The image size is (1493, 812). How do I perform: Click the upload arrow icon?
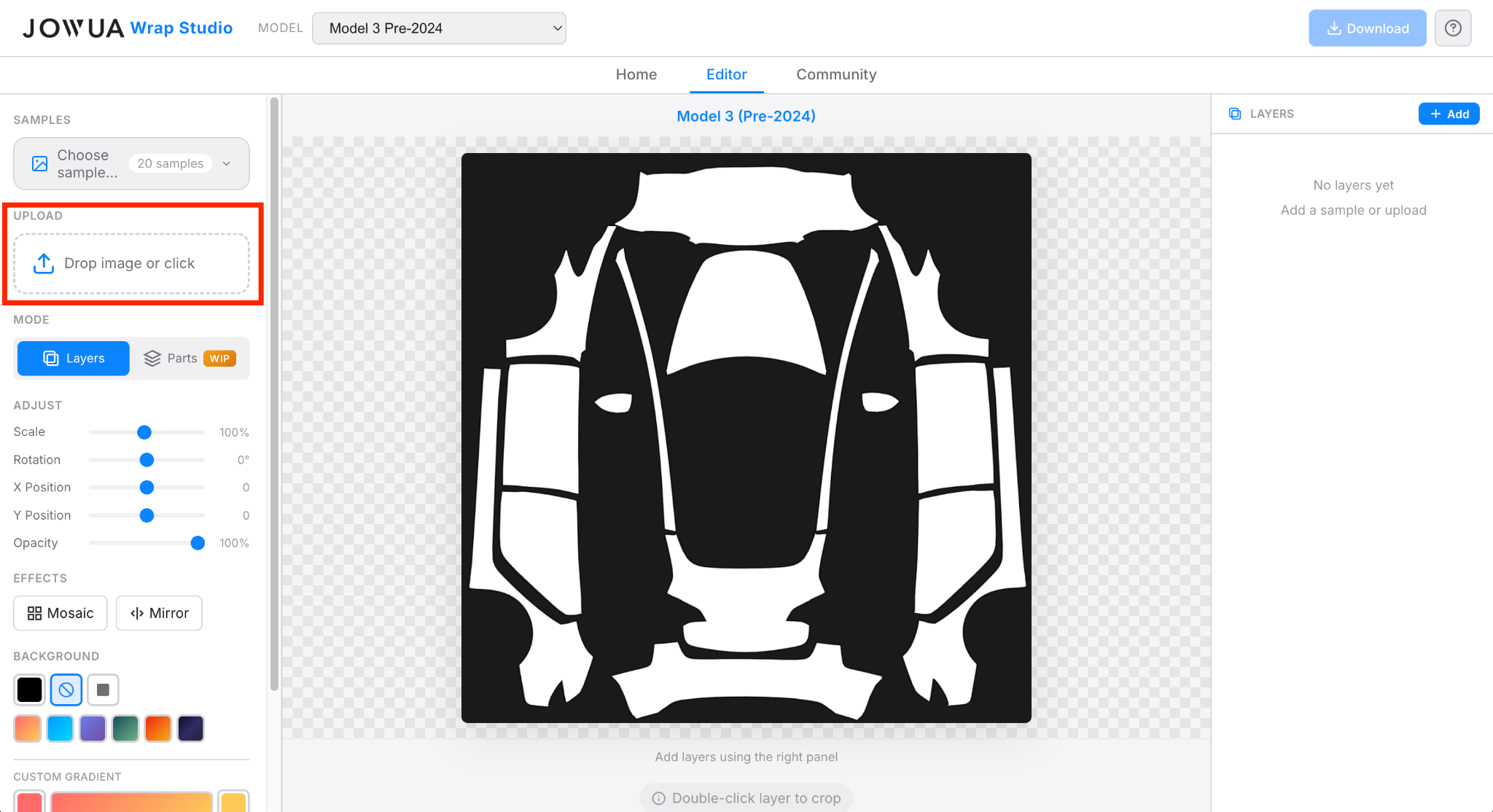pyautogui.click(x=44, y=263)
